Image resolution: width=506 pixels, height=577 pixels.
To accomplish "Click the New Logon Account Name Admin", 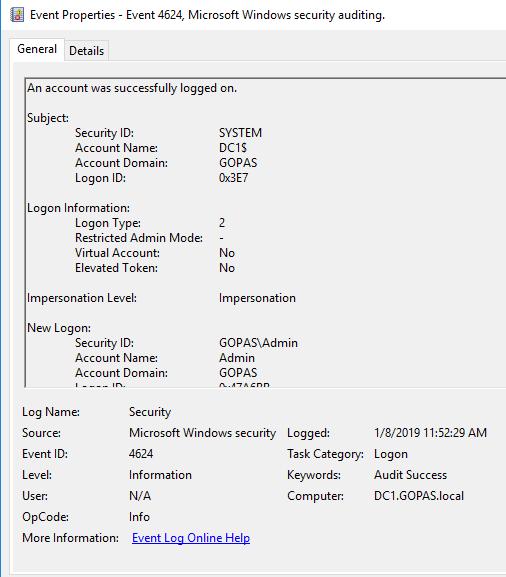I will (237, 358).
